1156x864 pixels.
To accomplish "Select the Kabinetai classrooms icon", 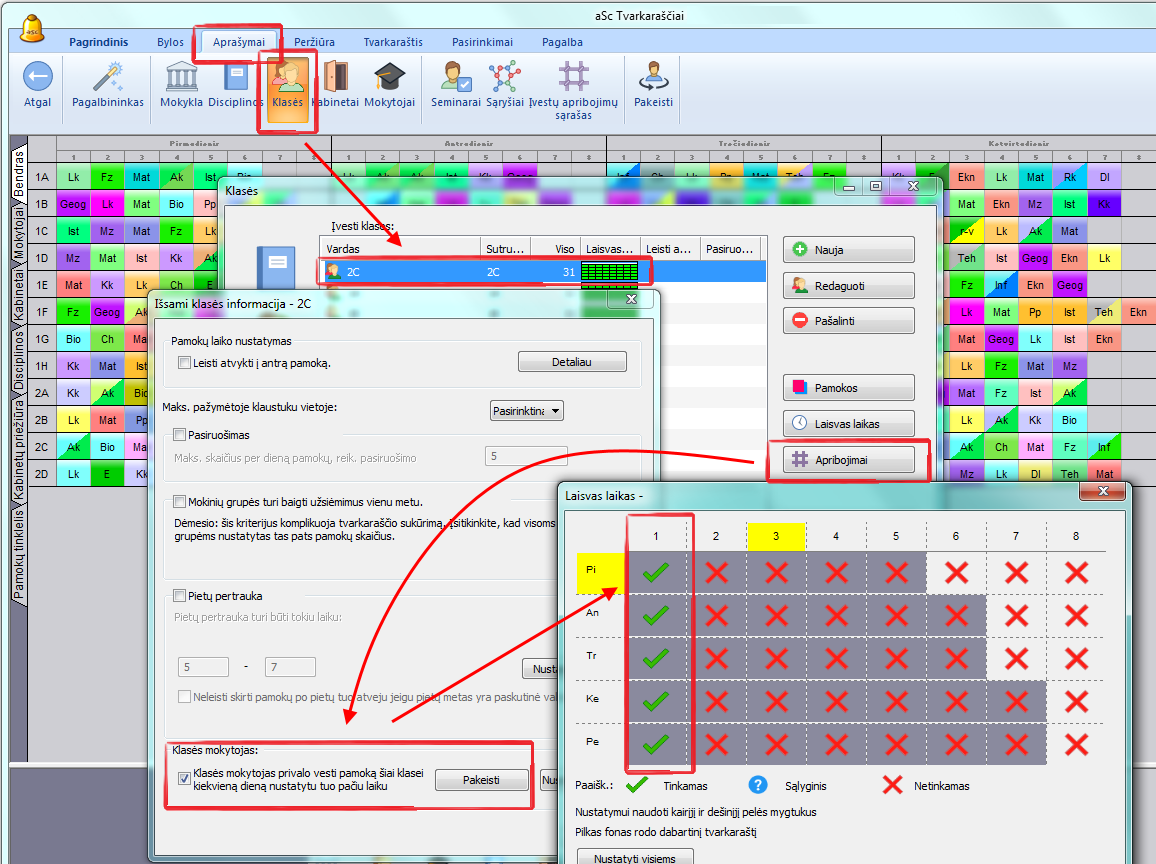I will [x=335, y=78].
